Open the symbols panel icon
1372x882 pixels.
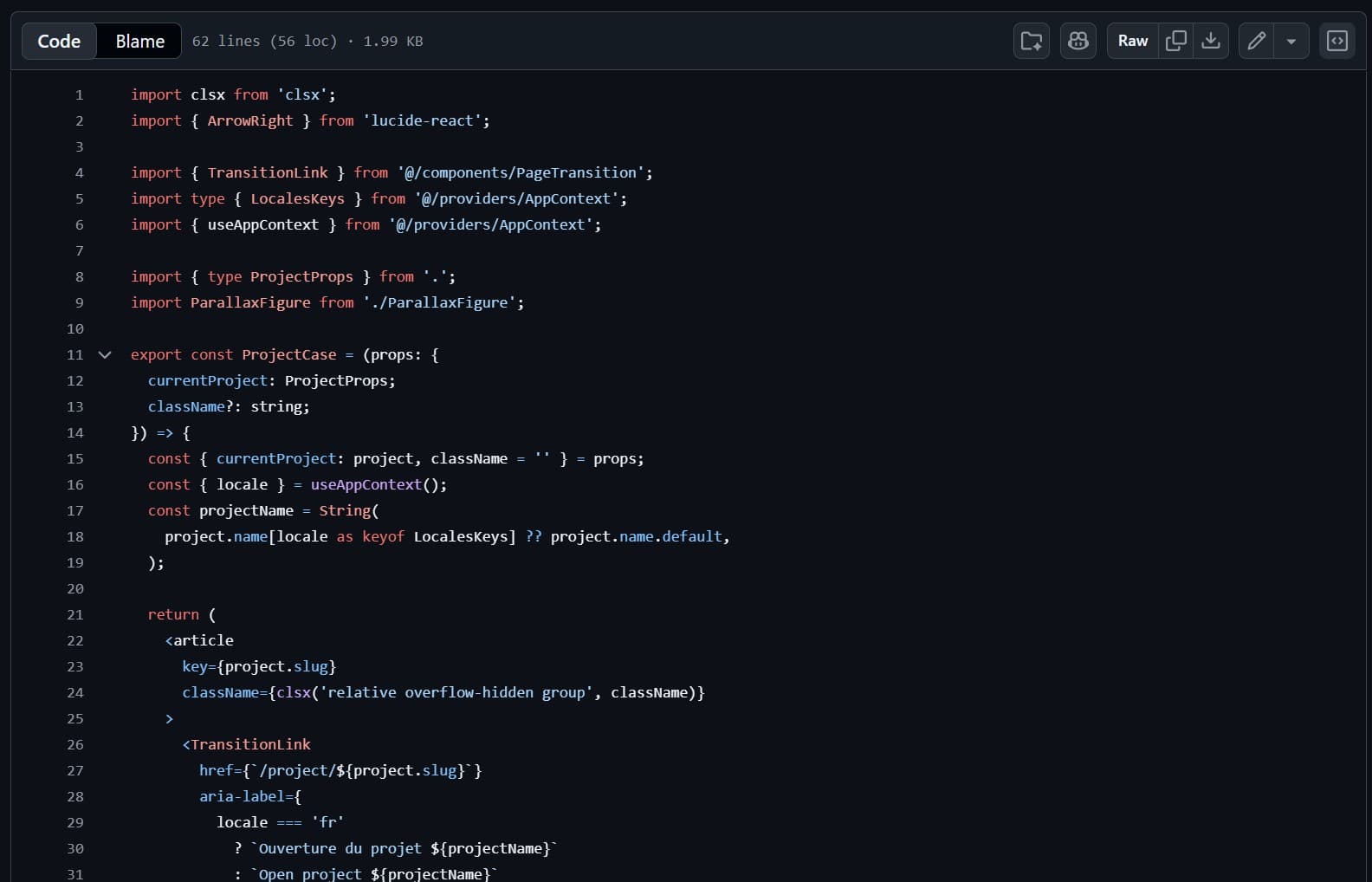(x=1337, y=41)
